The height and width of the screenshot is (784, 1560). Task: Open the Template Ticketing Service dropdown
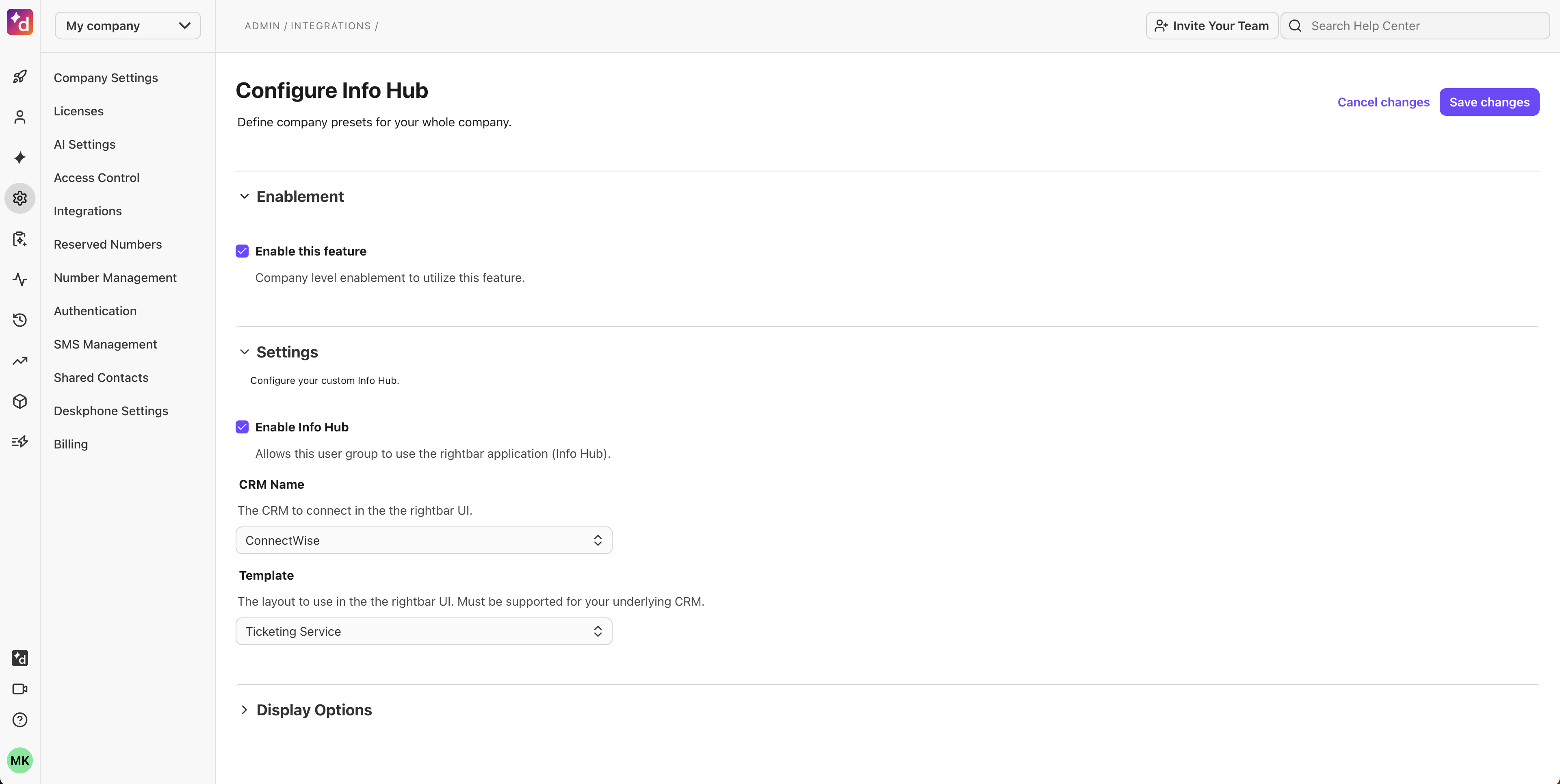coord(424,631)
